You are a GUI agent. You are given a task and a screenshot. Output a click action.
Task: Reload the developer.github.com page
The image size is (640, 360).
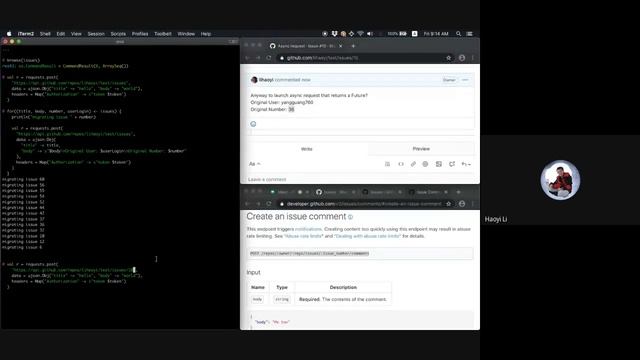tap(269, 204)
